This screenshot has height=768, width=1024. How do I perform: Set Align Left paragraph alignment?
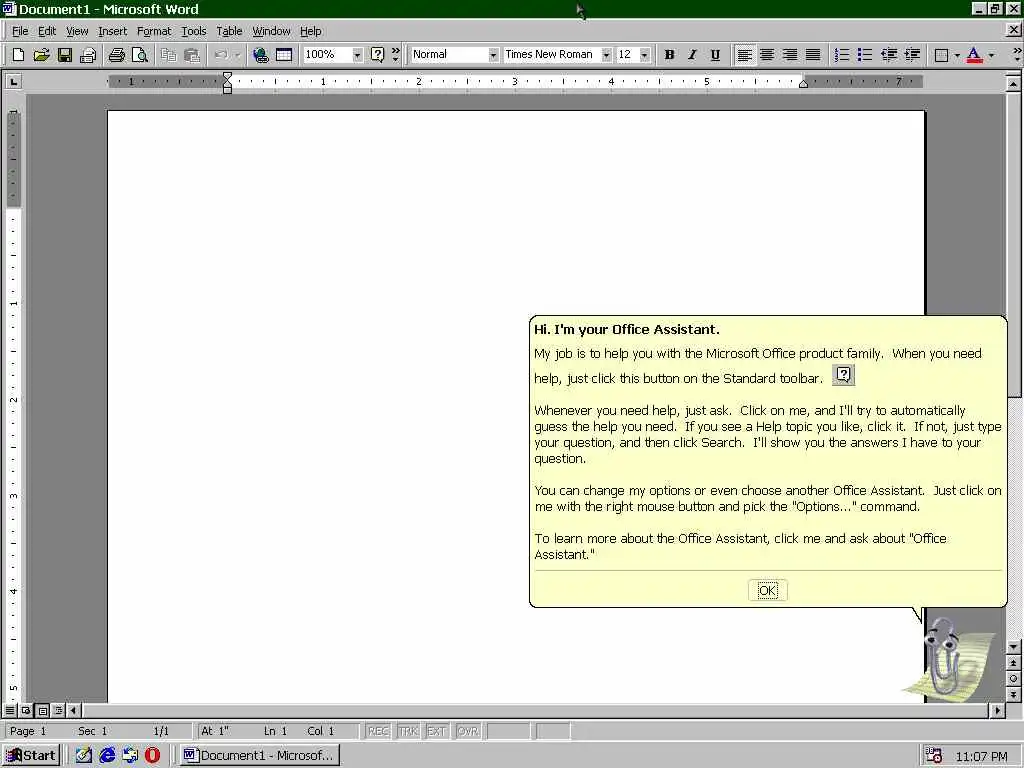pos(744,55)
